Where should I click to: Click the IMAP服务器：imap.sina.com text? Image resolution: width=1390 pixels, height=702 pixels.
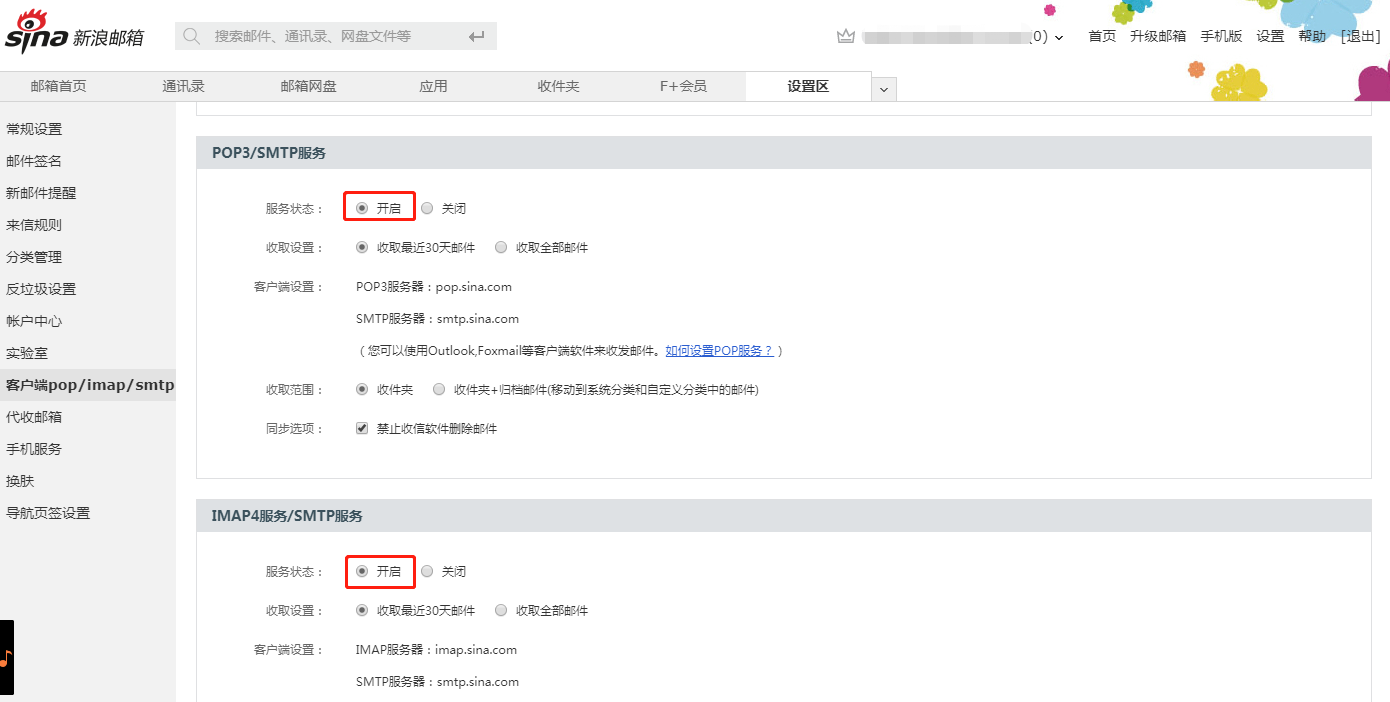[x=436, y=650]
